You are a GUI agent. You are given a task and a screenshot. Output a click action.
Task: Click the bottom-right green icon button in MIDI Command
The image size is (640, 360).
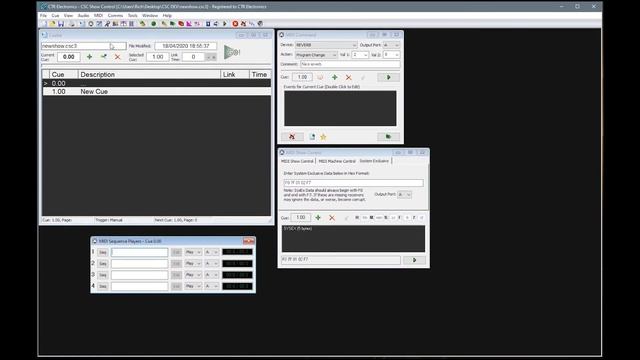pyautogui.click(x=388, y=137)
